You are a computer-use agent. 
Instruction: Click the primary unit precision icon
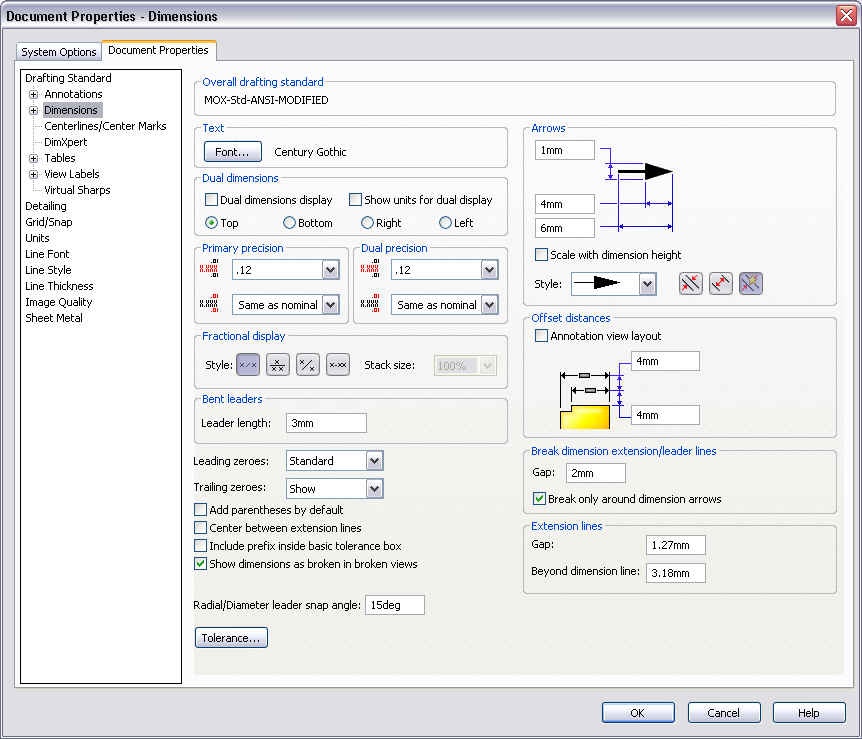(209, 269)
